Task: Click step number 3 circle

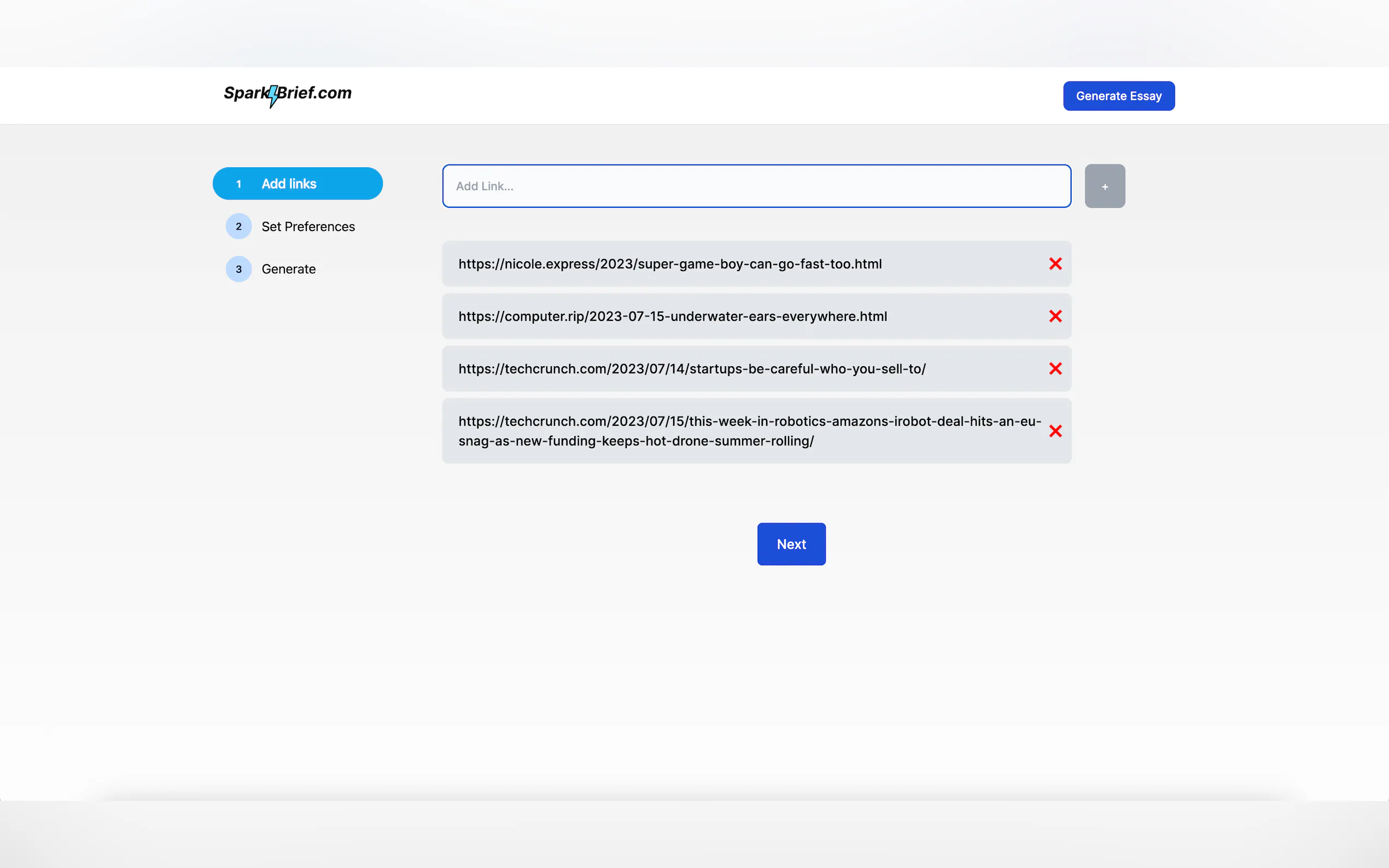Action: tap(239, 269)
